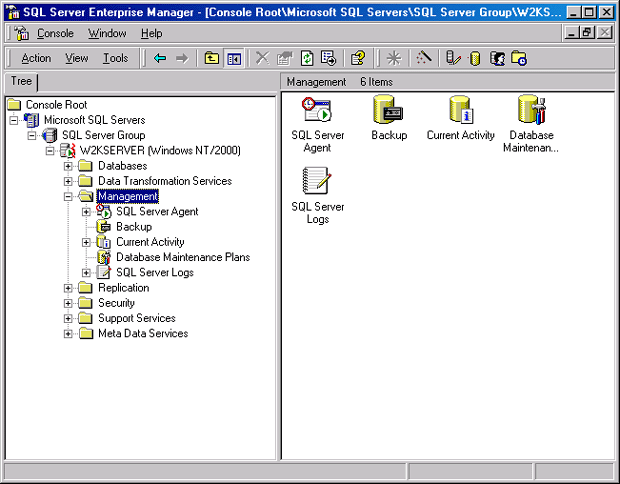Select Security label in tree
Image resolution: width=620 pixels, height=484 pixels.
pyautogui.click(x=116, y=303)
